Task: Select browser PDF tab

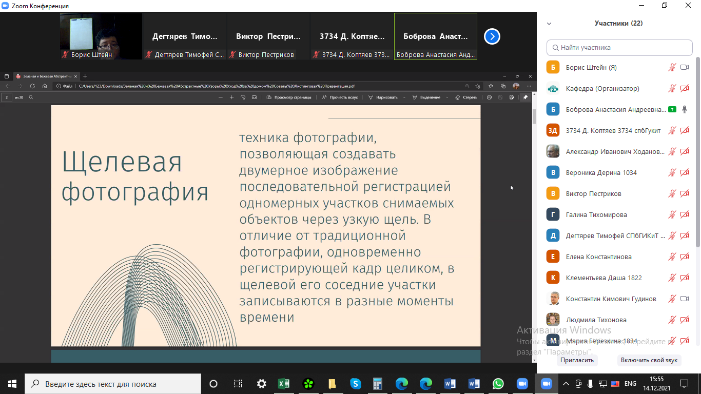Action: coord(46,76)
